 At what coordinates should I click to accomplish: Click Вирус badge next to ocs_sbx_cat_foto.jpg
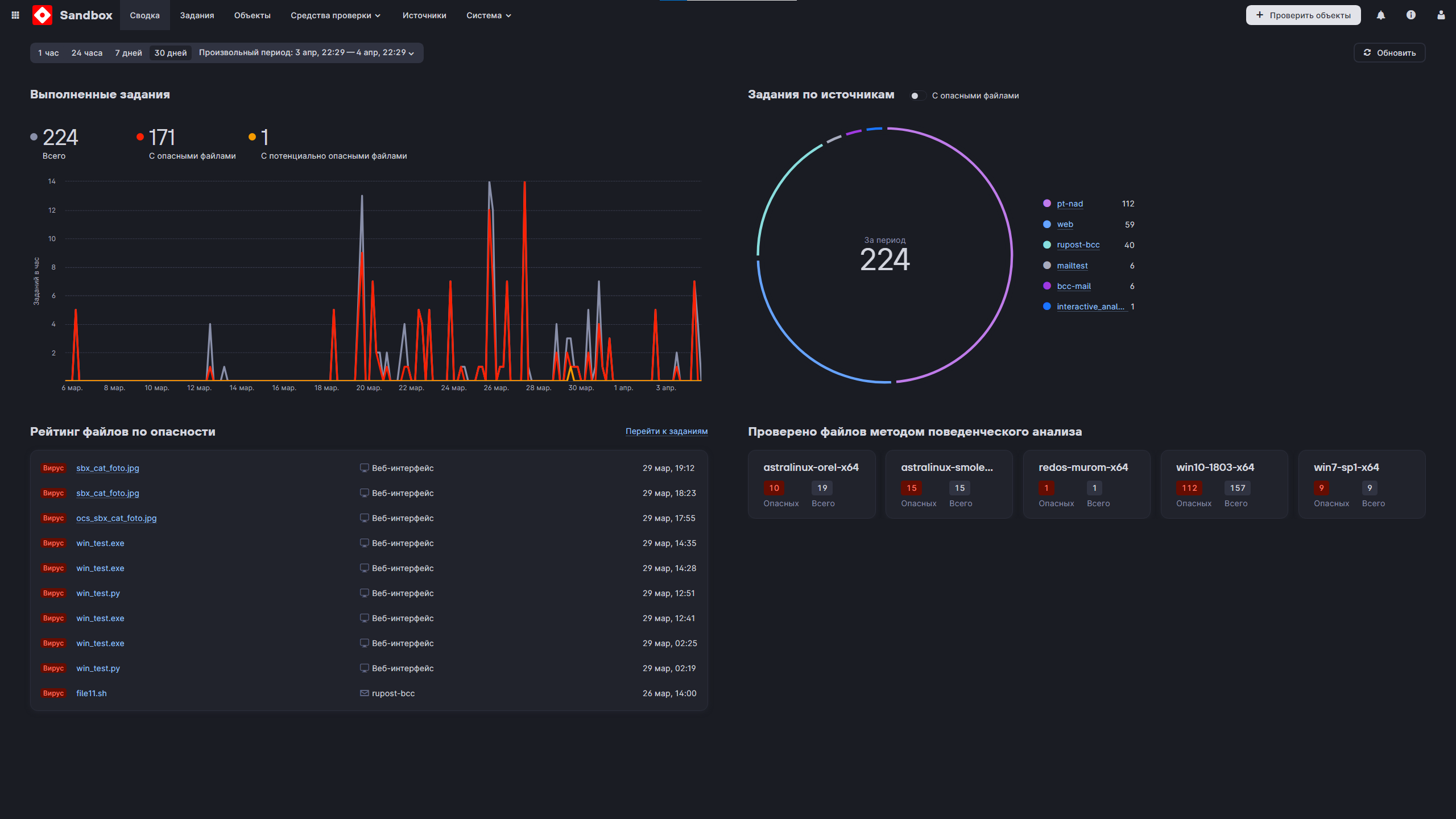(53, 518)
